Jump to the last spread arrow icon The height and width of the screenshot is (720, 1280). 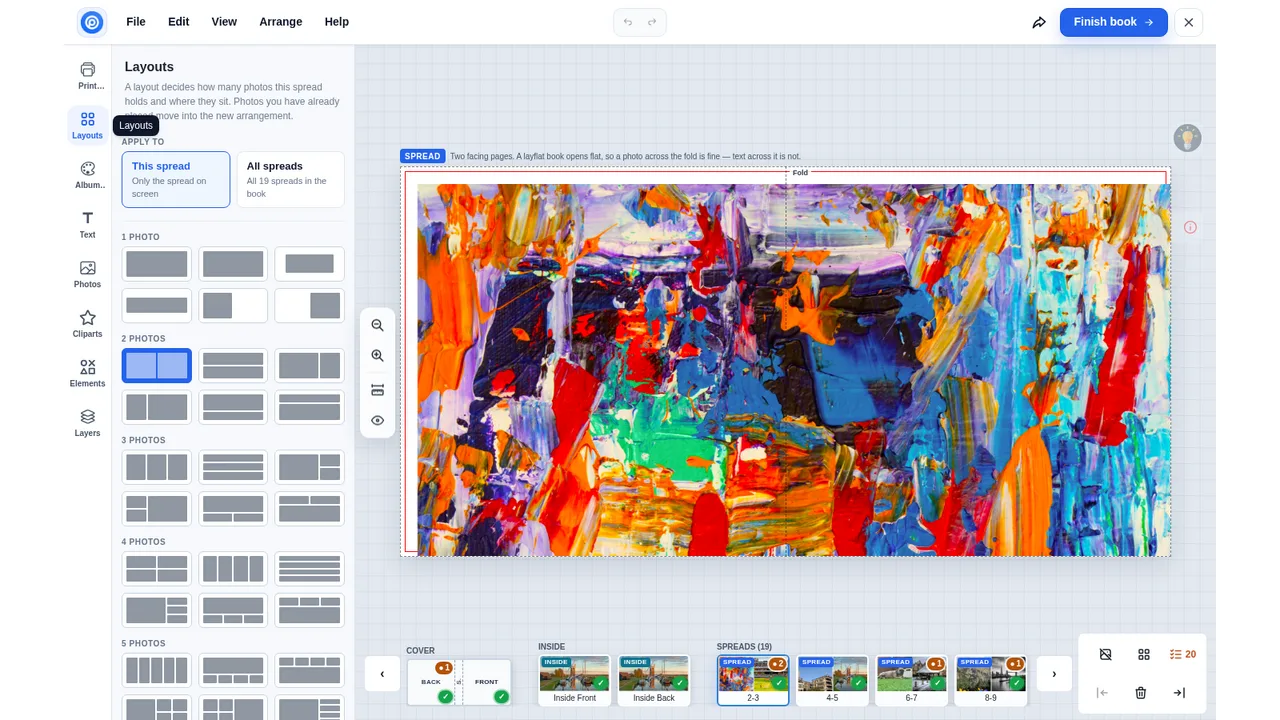click(x=1179, y=693)
